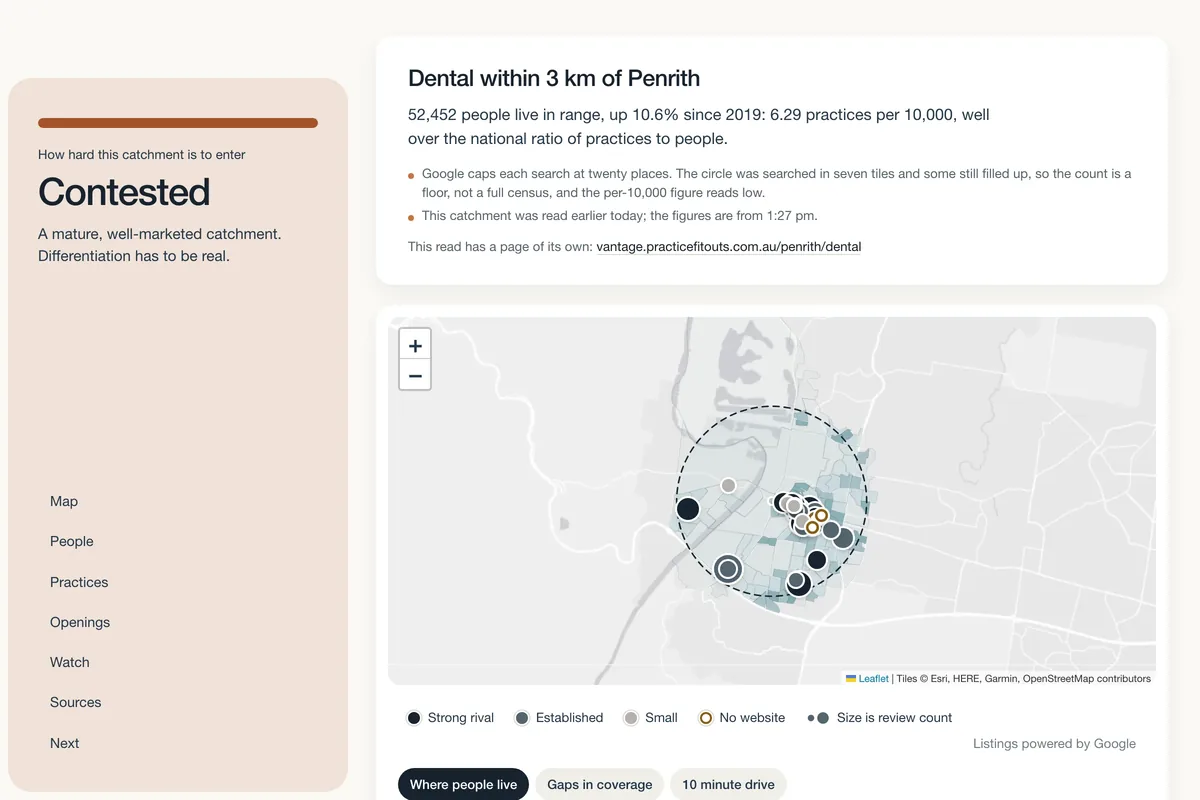This screenshot has width=1200, height=800.
Task: Click the Listings powered by Google text
Action: point(1054,743)
